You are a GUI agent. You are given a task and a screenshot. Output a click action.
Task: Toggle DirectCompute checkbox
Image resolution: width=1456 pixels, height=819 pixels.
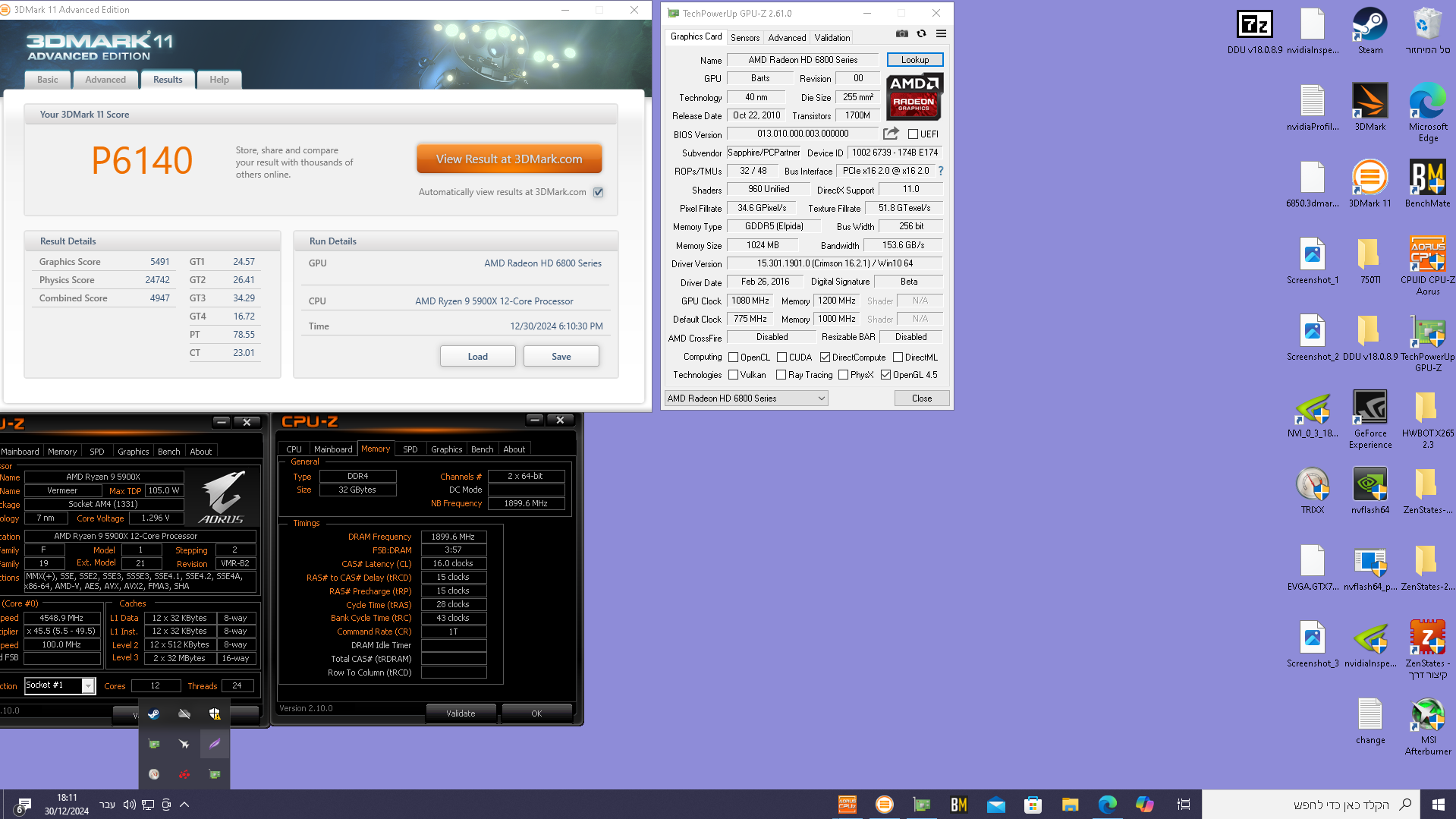(x=825, y=358)
